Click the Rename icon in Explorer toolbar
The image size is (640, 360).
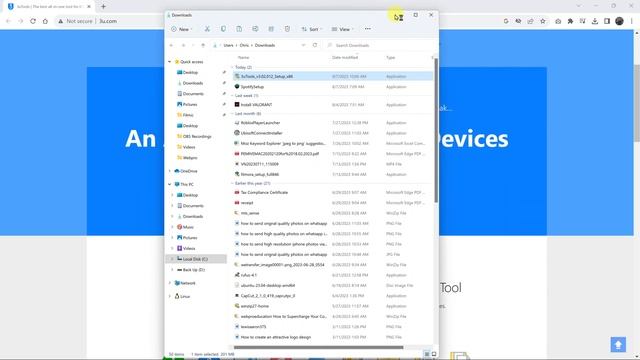click(255, 29)
